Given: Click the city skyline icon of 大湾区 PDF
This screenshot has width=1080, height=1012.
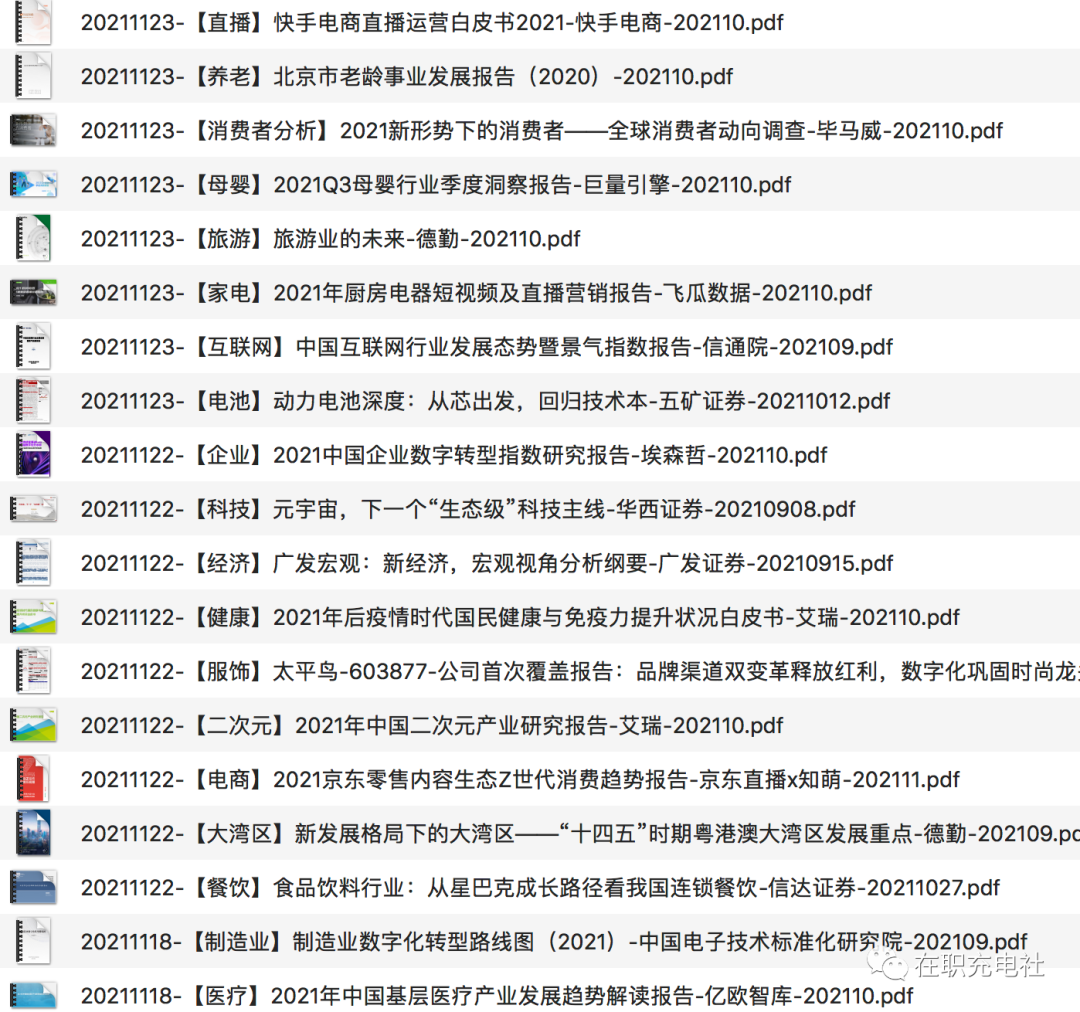Looking at the screenshot, I should pos(33,833).
